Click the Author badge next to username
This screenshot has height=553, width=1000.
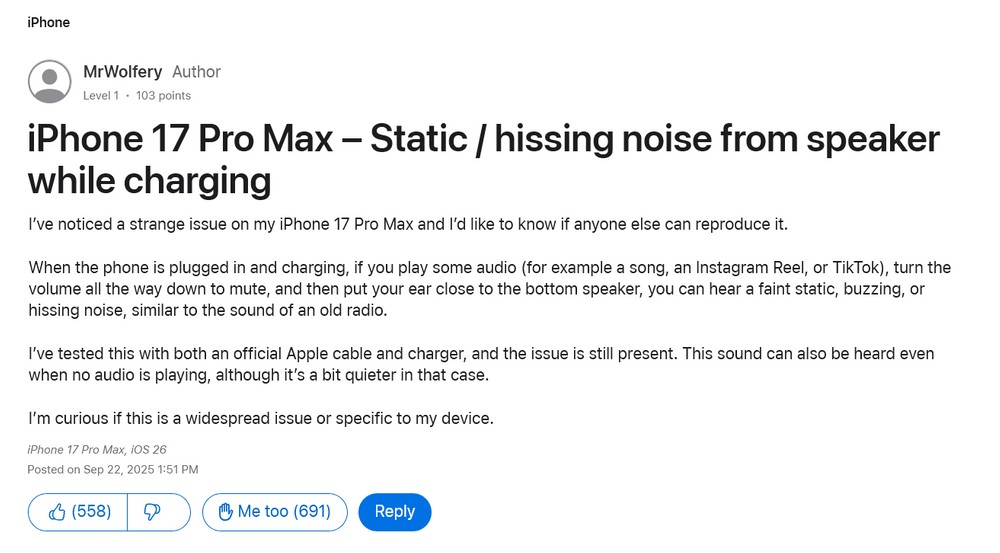[x=196, y=72]
